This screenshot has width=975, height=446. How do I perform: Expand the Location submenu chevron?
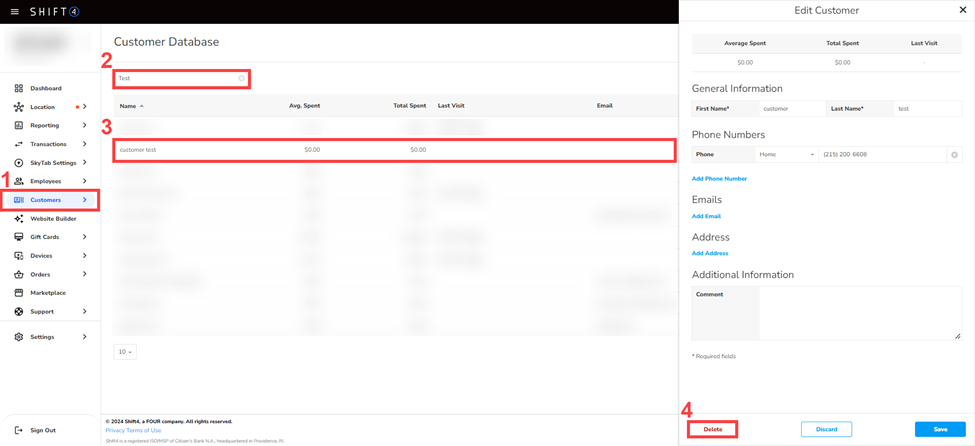85,107
